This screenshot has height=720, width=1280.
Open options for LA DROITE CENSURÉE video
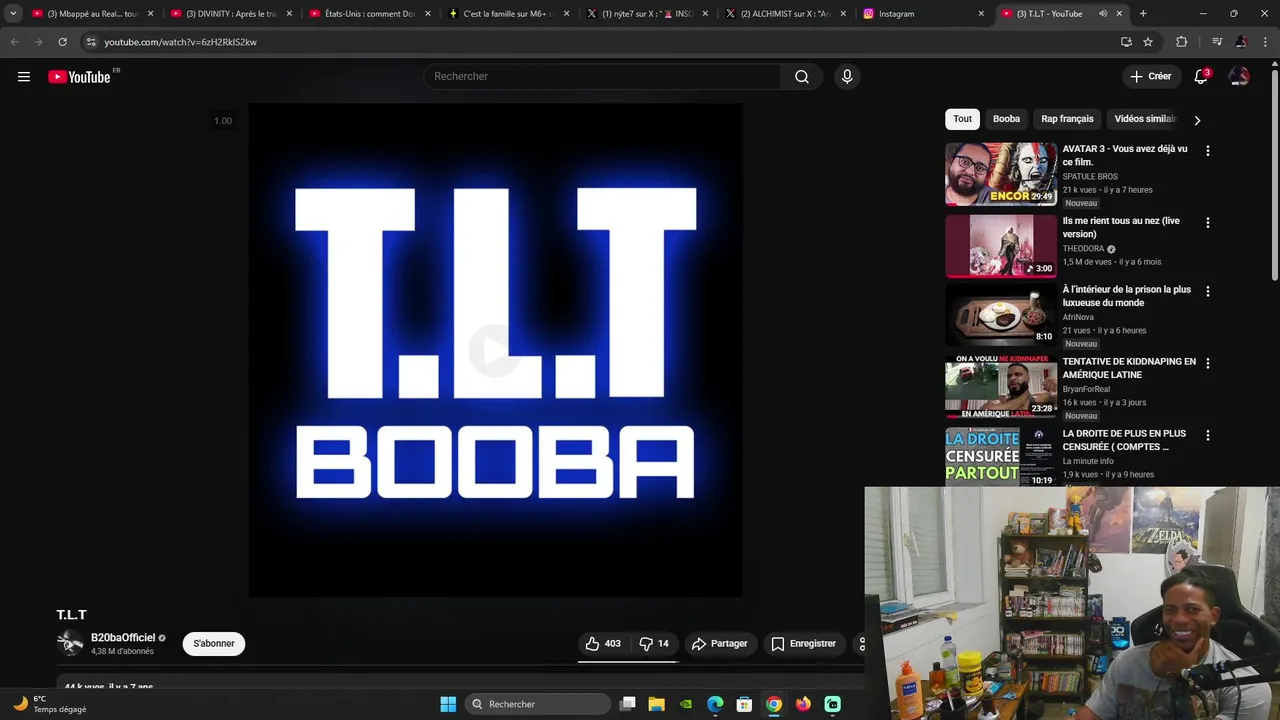tap(1207, 435)
